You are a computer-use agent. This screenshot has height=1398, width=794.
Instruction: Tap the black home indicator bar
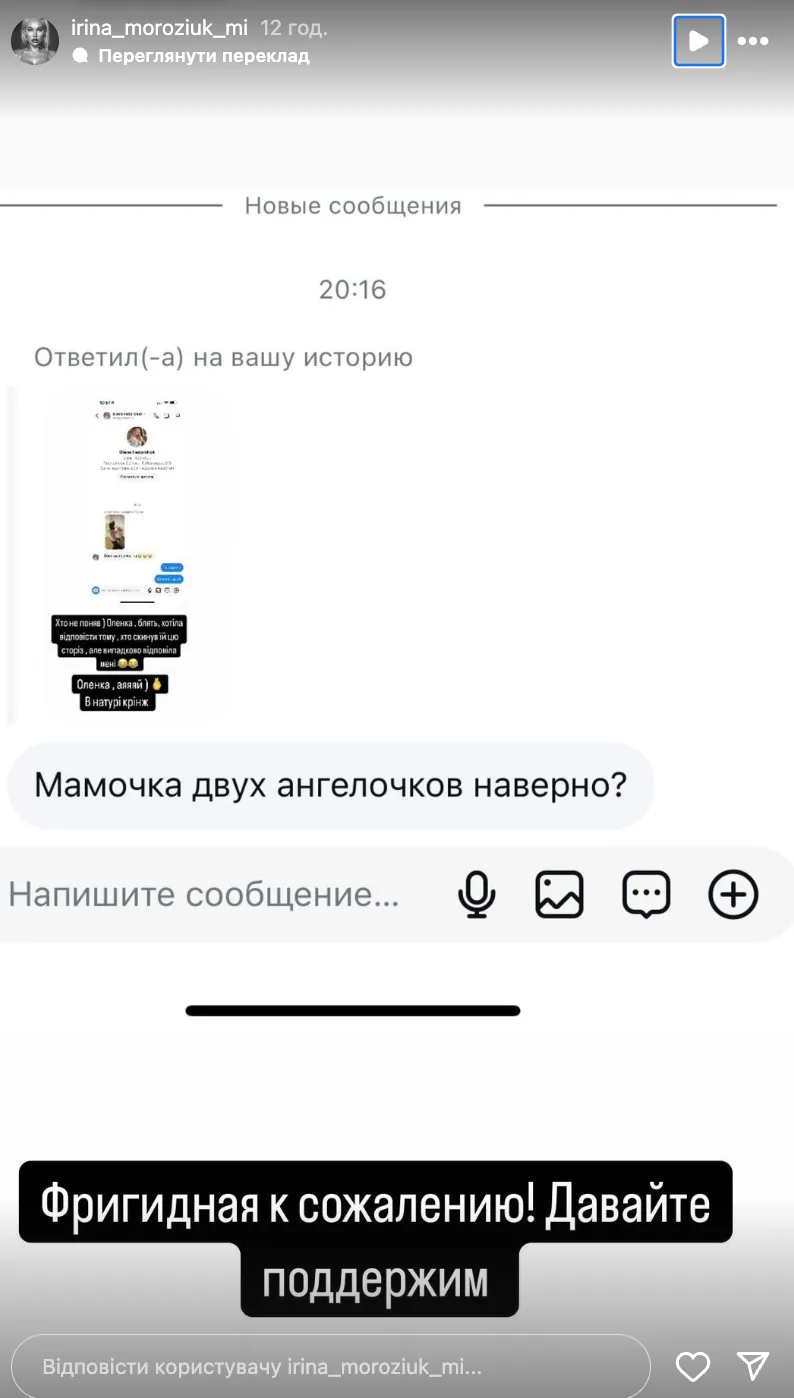click(x=353, y=1011)
